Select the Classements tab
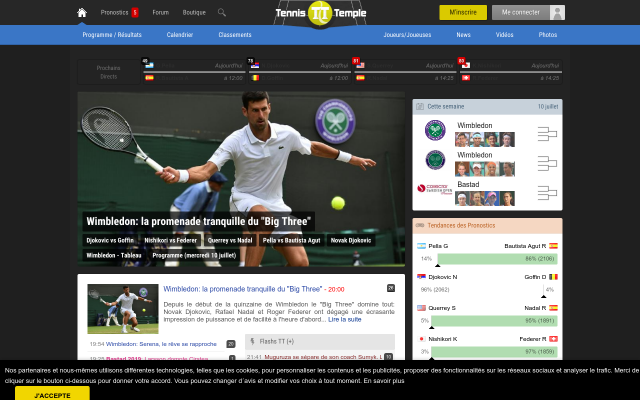Viewport: 640px width, 400px height. point(235,35)
